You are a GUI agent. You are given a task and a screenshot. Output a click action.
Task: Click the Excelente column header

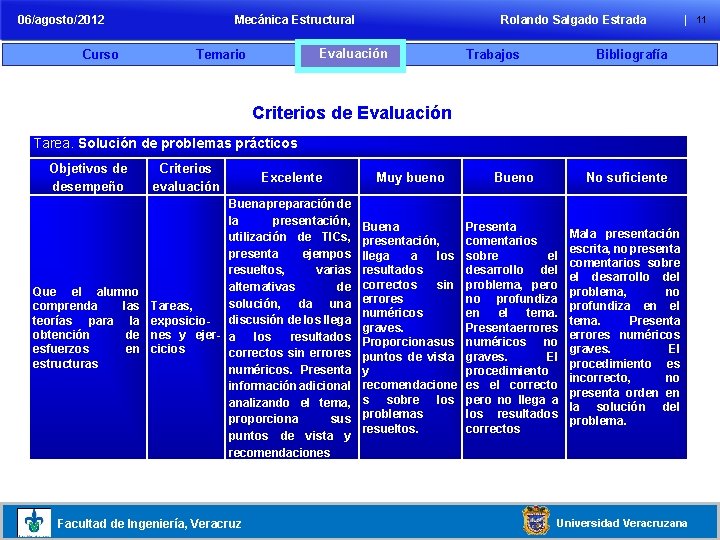[x=292, y=177]
